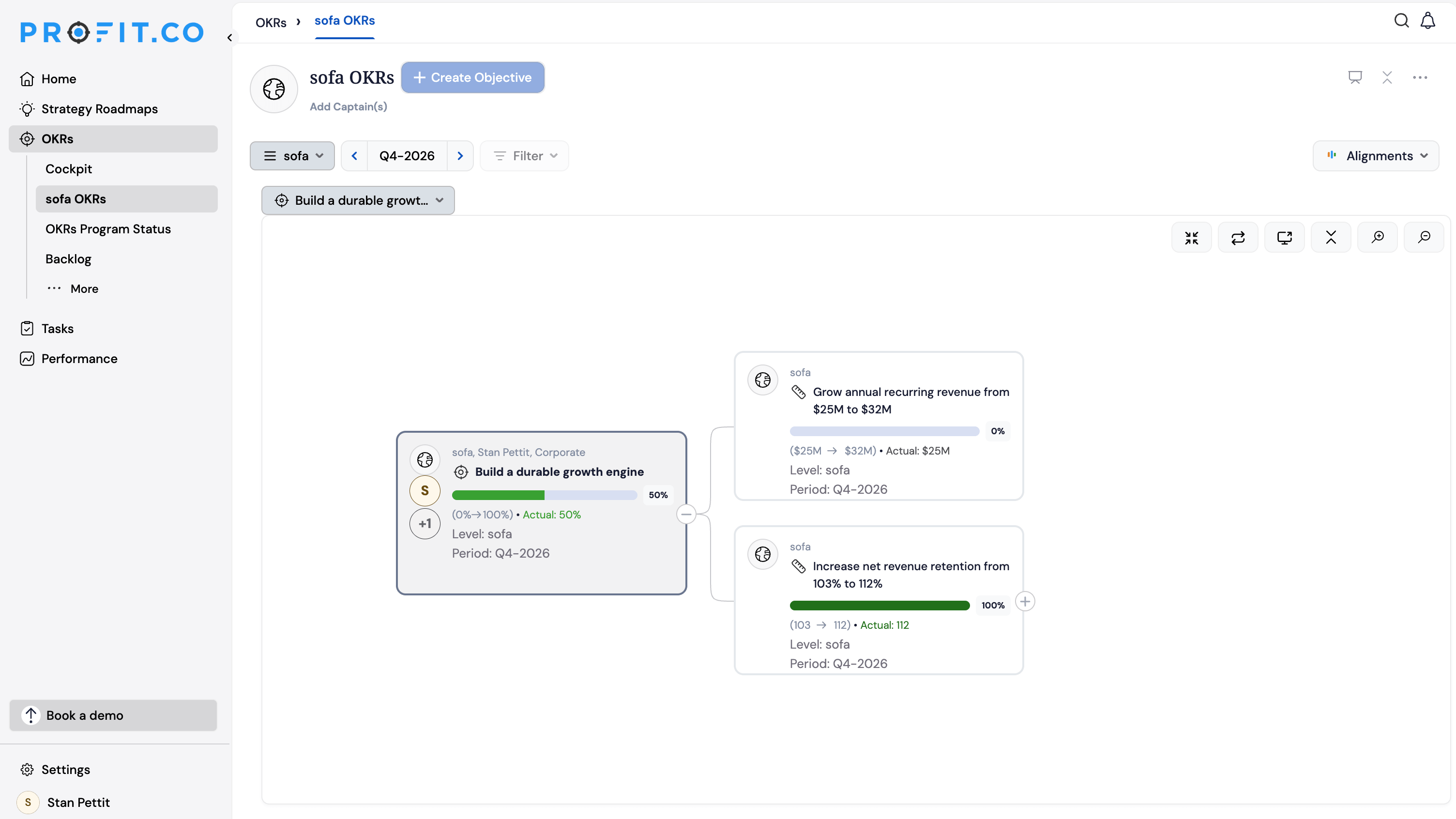Click the collapse-all icon in canvas toolbar

pos(1331,237)
